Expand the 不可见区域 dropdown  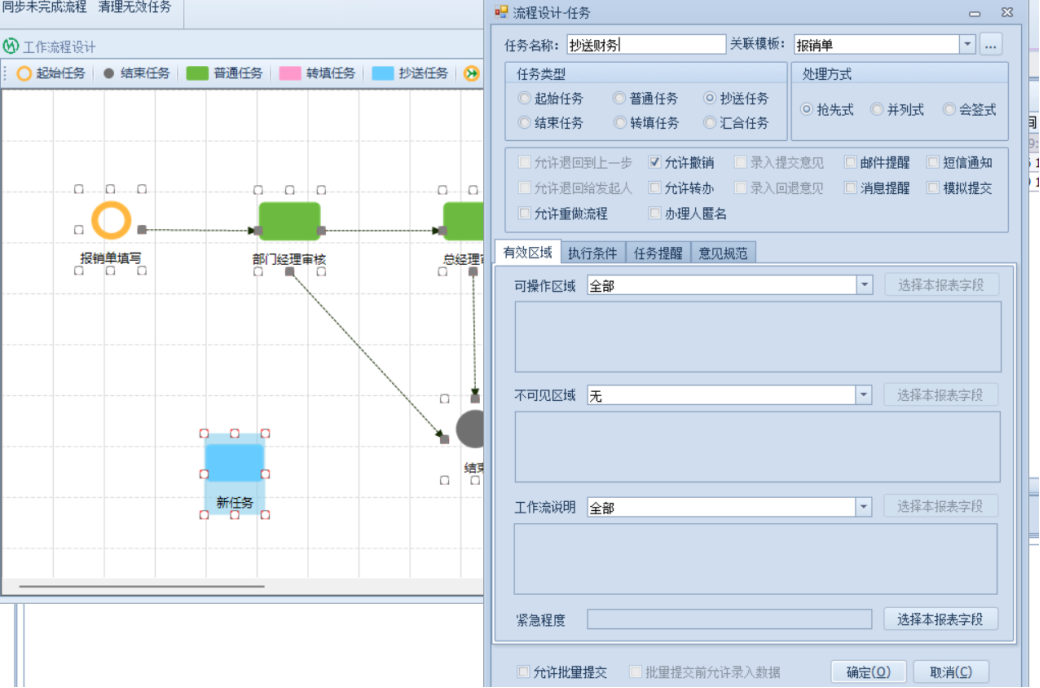tap(864, 396)
